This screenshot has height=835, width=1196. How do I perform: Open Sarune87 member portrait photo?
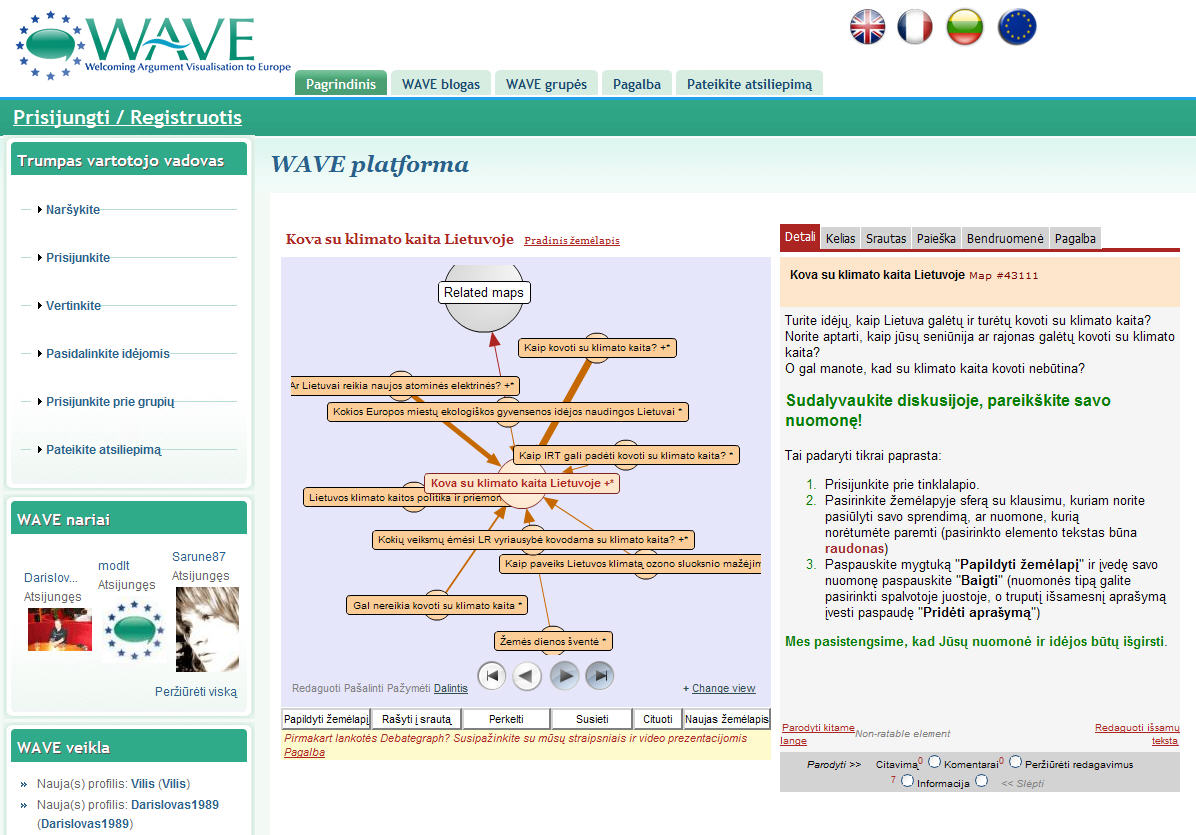(x=207, y=629)
